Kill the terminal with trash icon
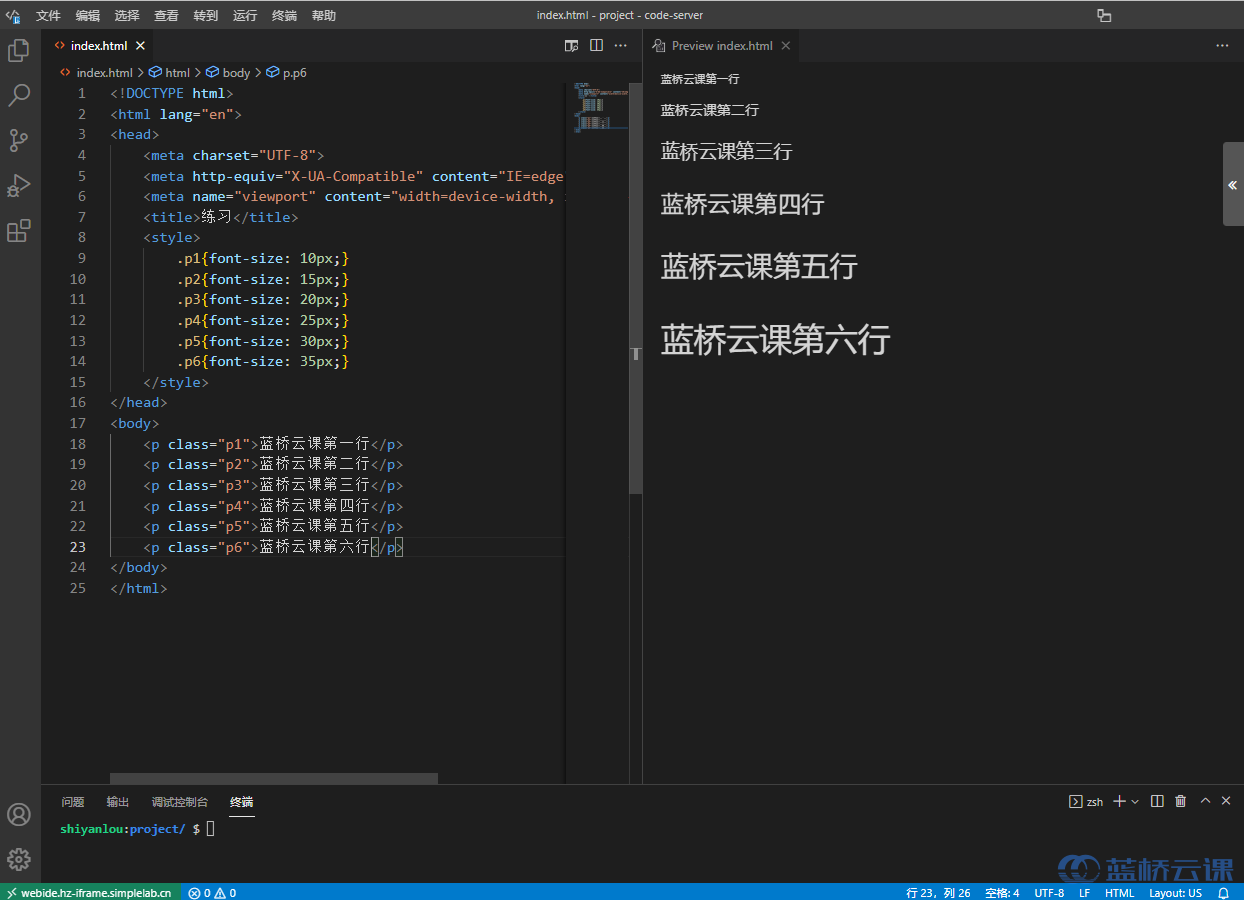The height and width of the screenshot is (900, 1244). 1181,801
